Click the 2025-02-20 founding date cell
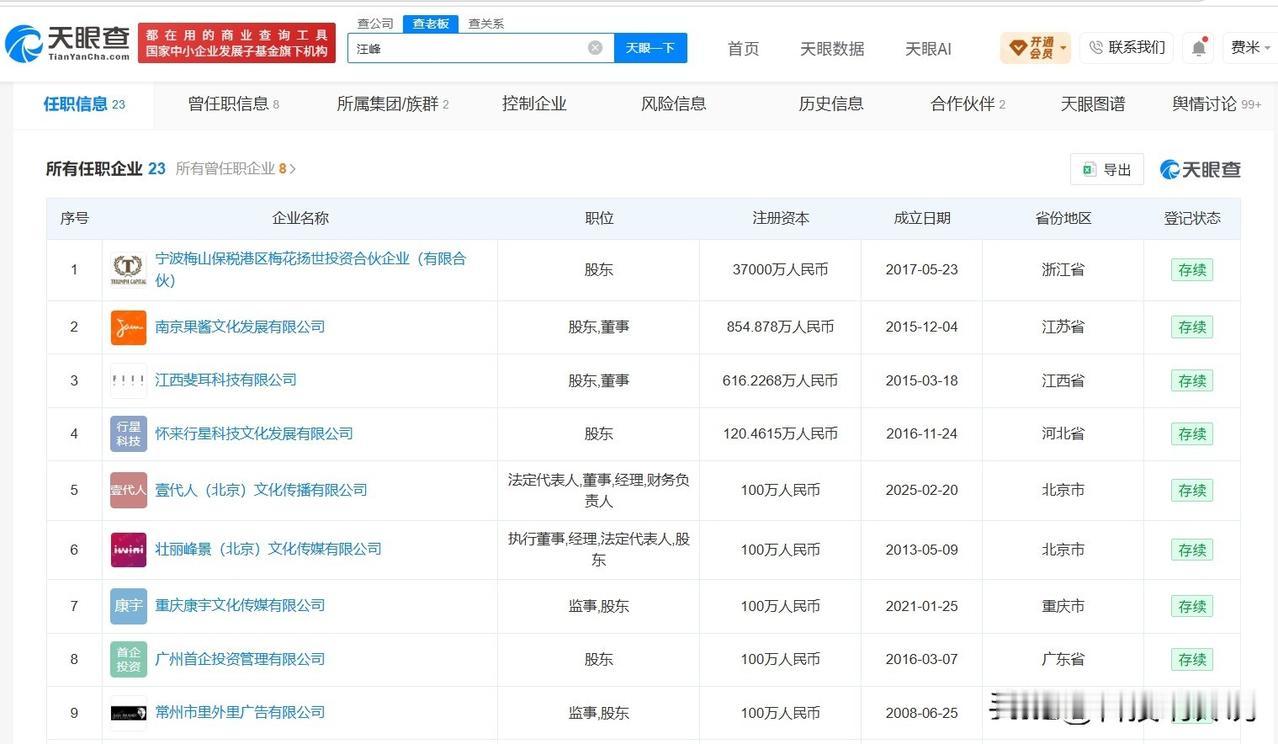This screenshot has height=744, width=1278. (x=922, y=490)
